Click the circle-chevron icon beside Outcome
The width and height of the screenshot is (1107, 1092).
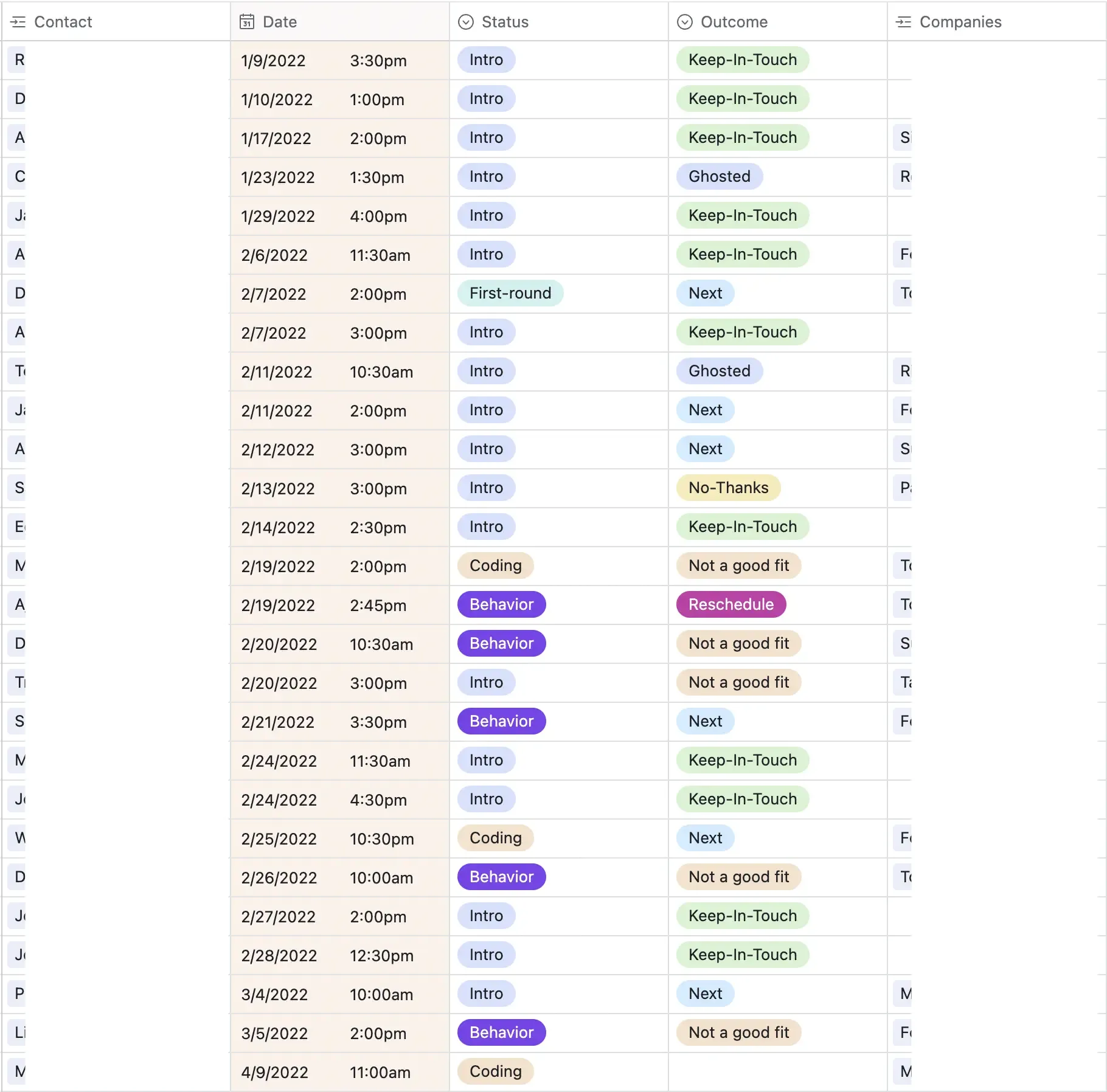[685, 22]
